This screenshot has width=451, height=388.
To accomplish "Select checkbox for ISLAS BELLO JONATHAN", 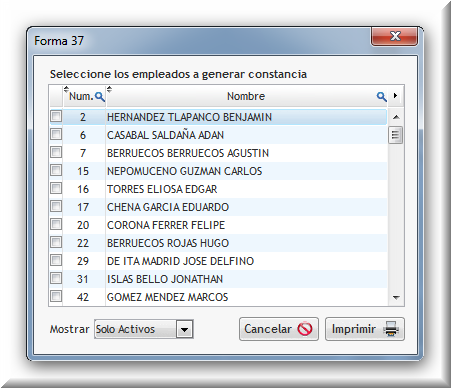I will (56, 278).
